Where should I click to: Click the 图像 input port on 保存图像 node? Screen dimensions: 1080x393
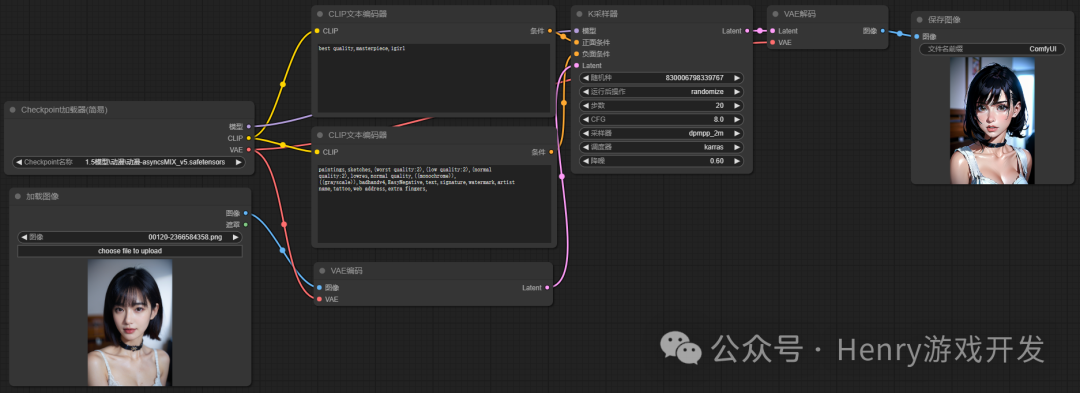(x=917, y=36)
